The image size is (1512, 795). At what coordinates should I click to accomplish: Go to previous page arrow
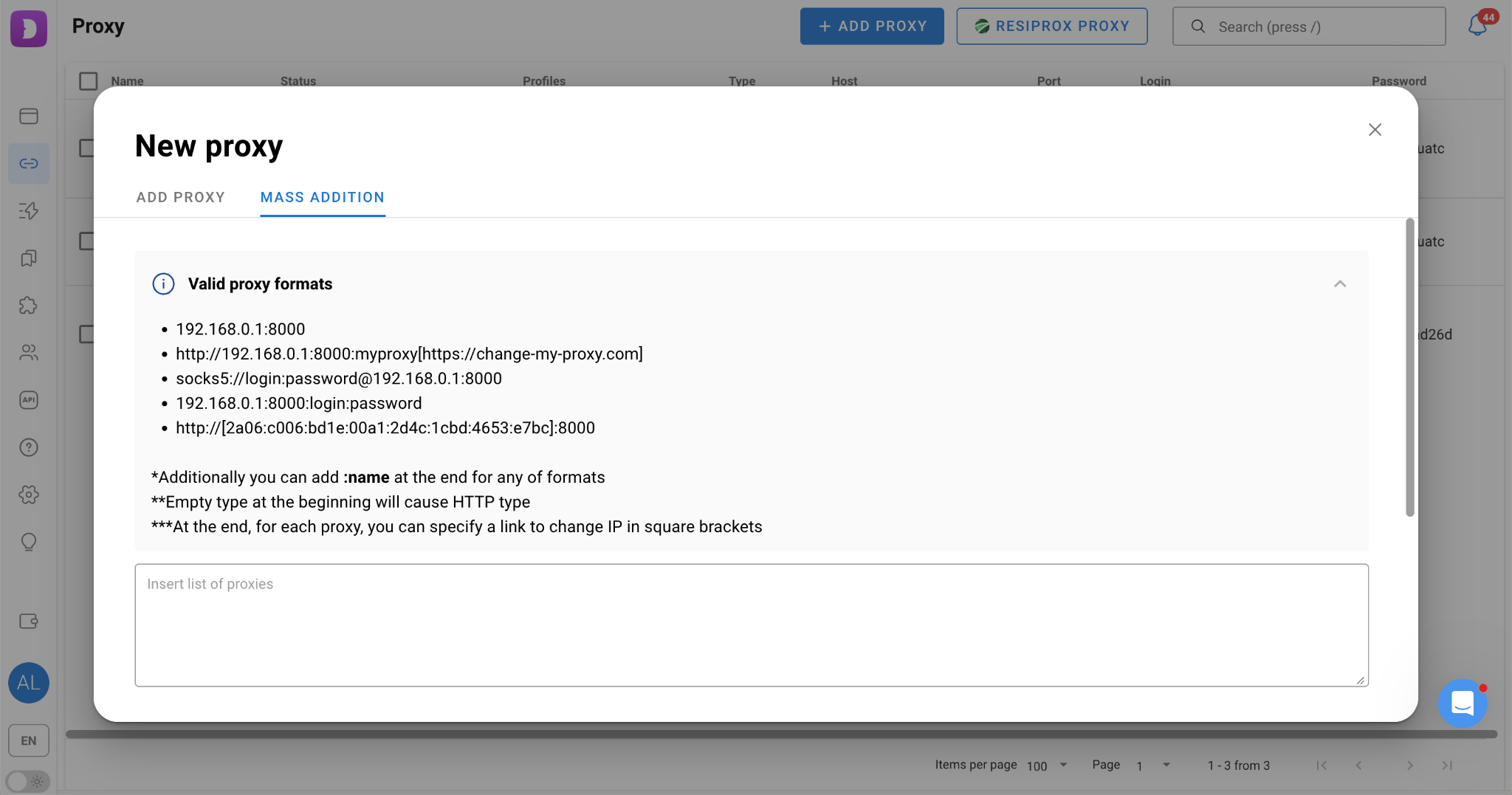1358,765
